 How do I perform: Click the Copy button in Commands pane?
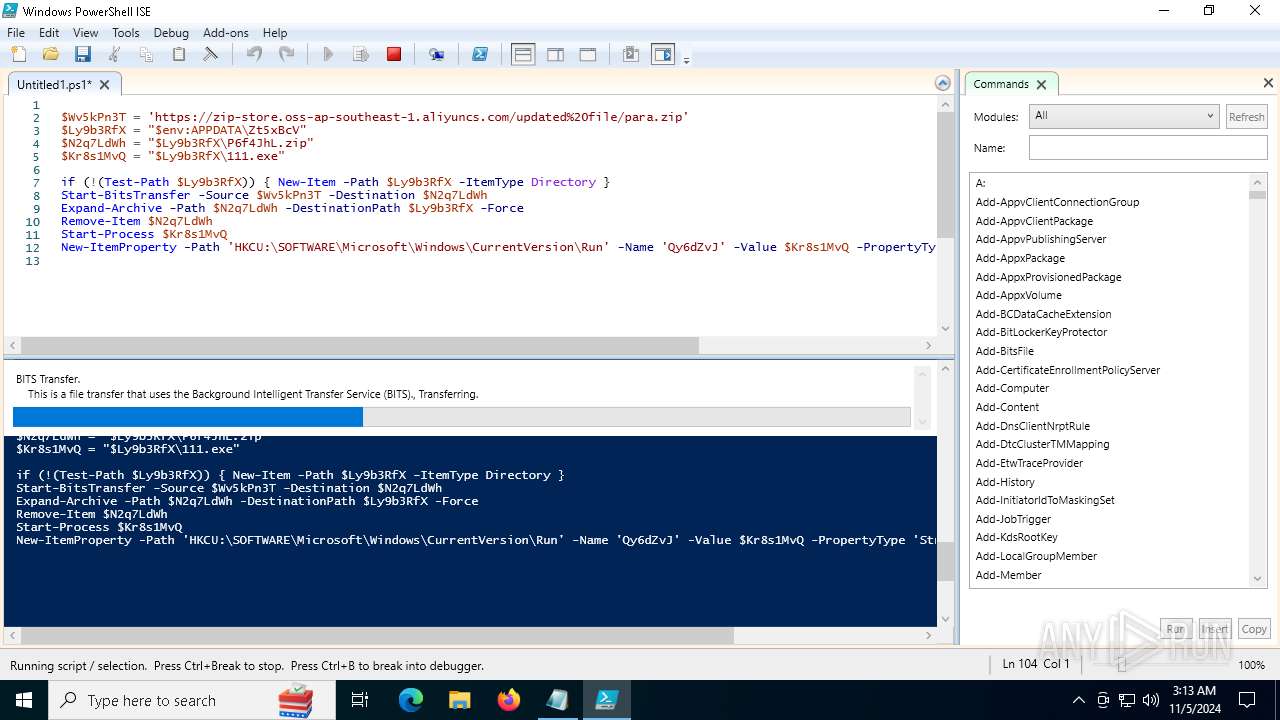[1254, 629]
